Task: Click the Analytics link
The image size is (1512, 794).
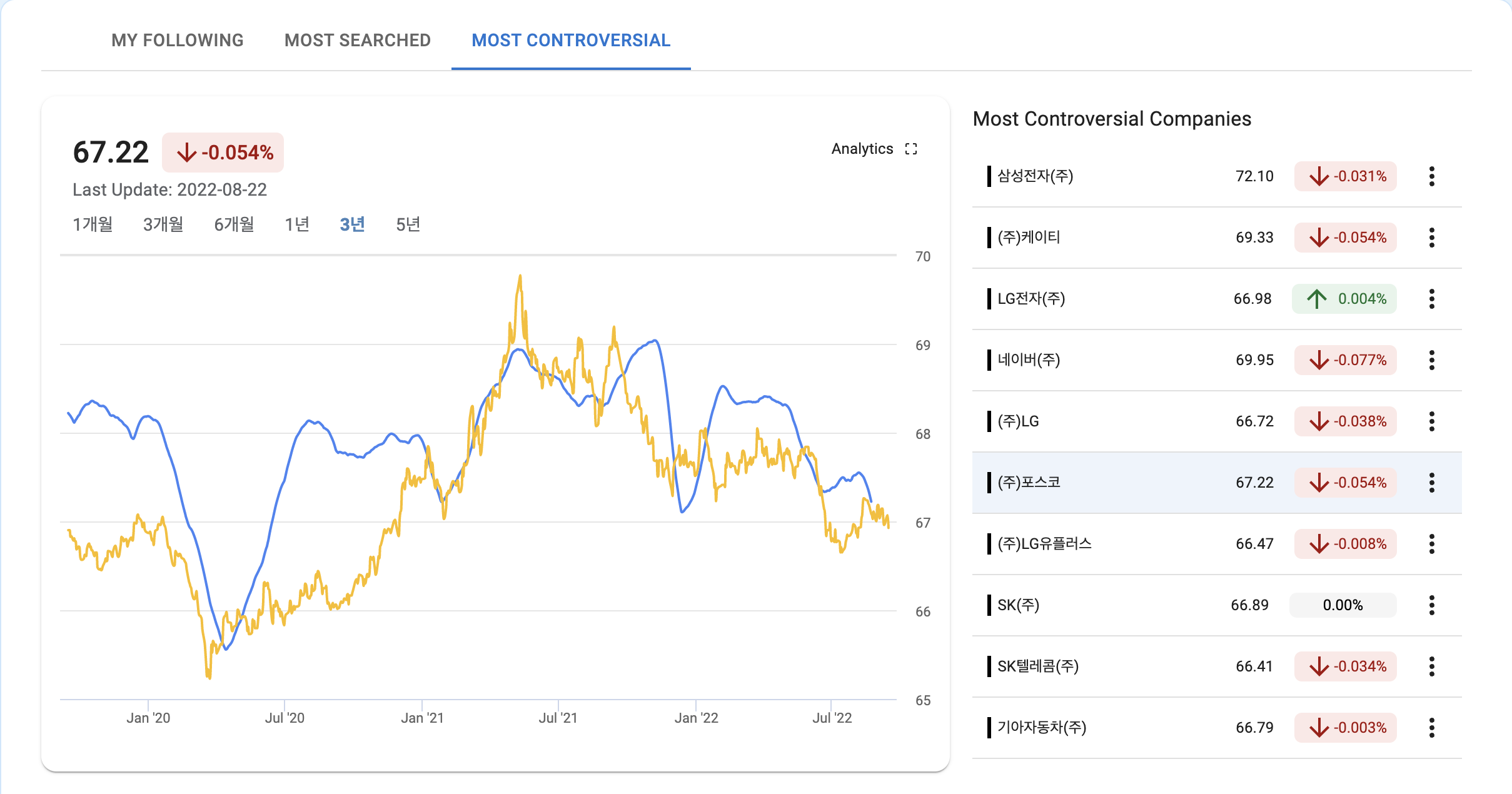Action: tap(862, 149)
